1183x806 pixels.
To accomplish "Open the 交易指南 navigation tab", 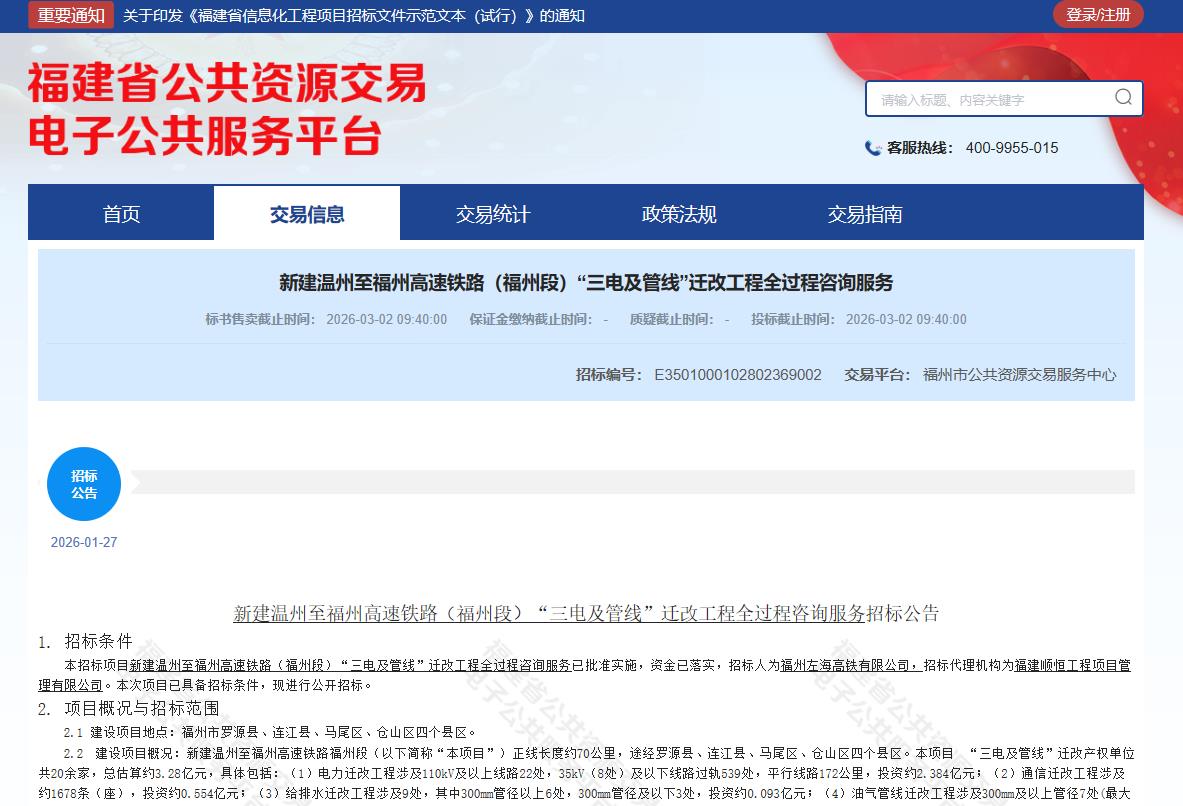I will point(865,214).
